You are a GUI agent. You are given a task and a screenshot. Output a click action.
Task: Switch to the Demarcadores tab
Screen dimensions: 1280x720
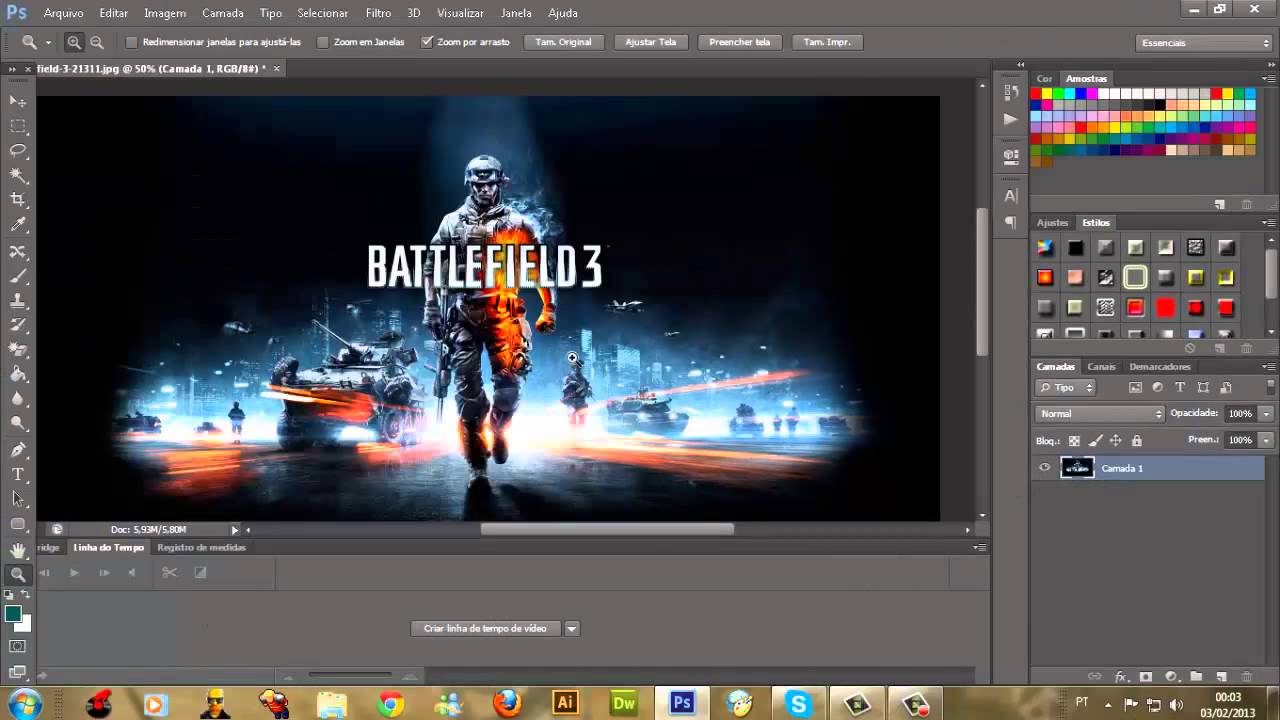[x=1160, y=366]
